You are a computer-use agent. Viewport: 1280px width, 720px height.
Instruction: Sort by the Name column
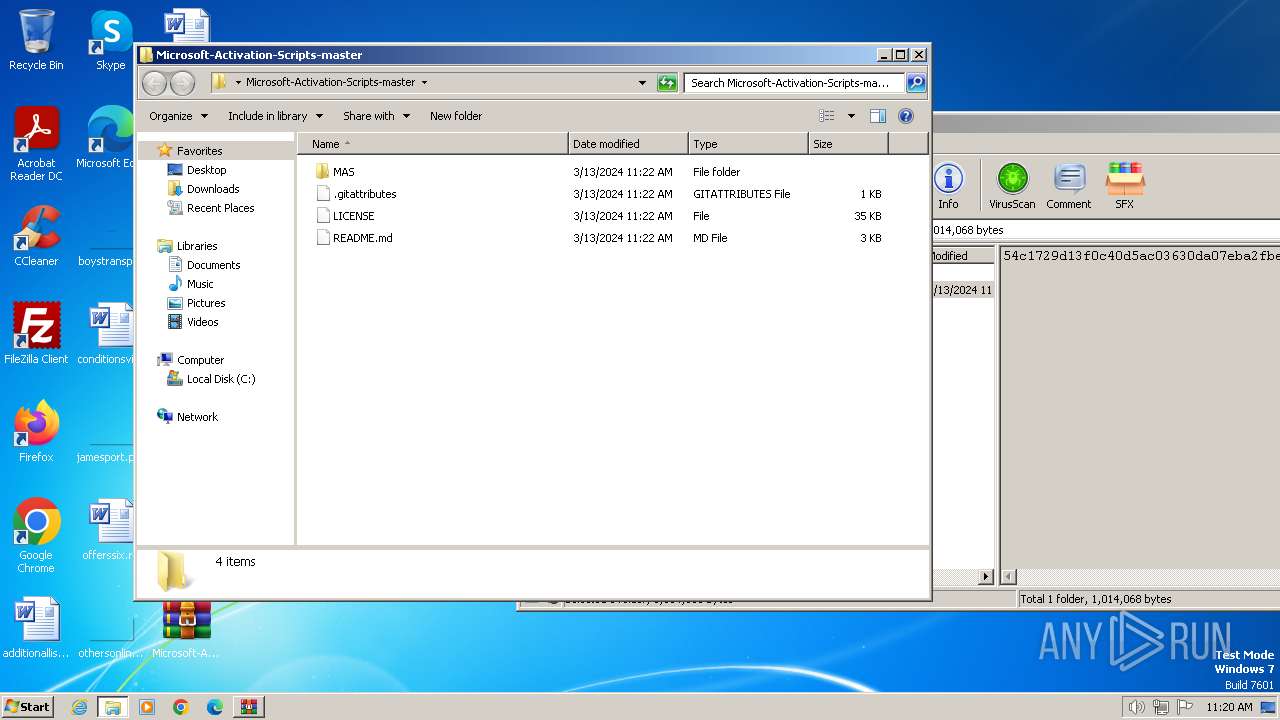(433, 144)
